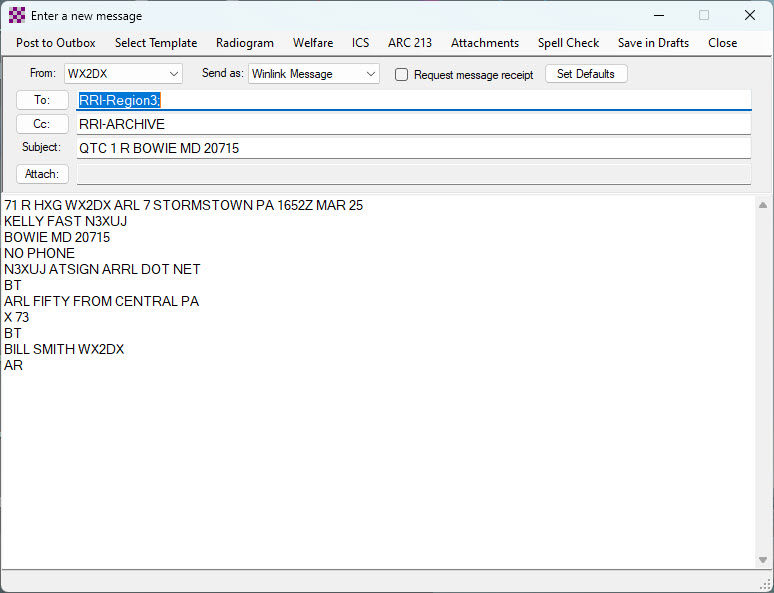This screenshot has height=593, width=774.
Task: Click Save in Drafts
Action: pyautogui.click(x=653, y=43)
